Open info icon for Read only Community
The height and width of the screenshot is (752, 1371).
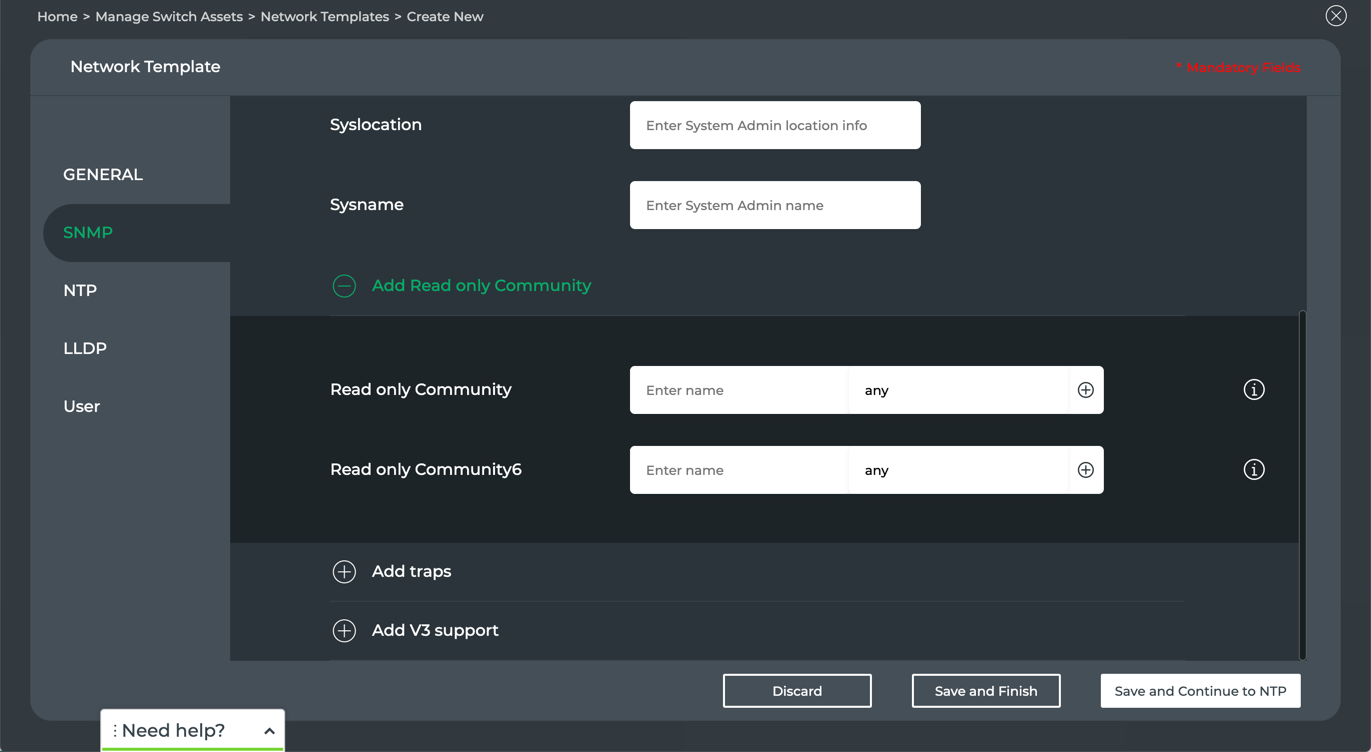1254,390
